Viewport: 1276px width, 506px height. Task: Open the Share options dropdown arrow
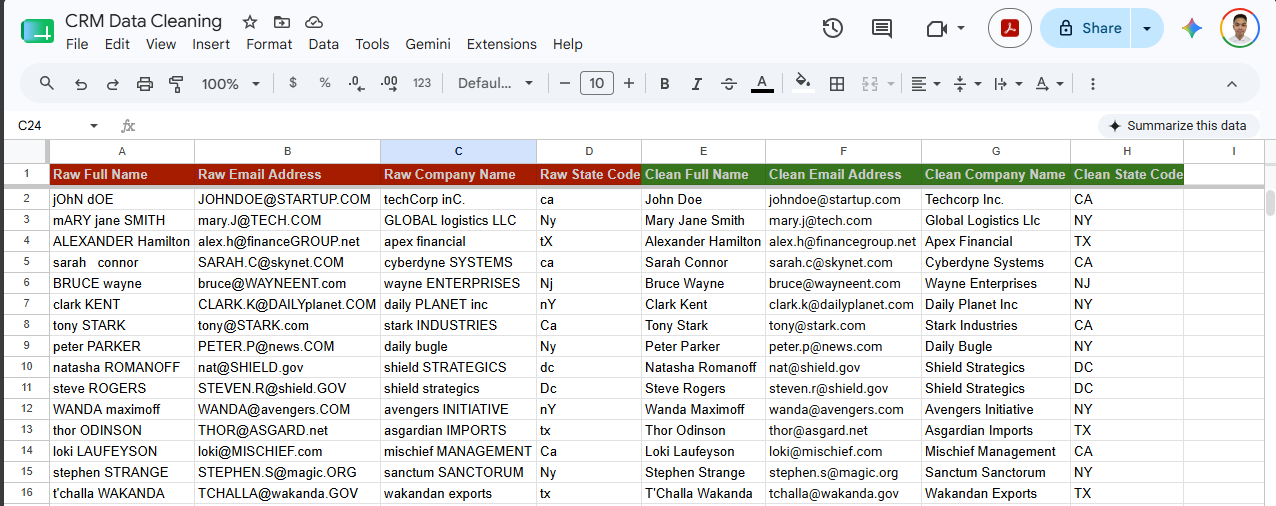tap(1147, 28)
